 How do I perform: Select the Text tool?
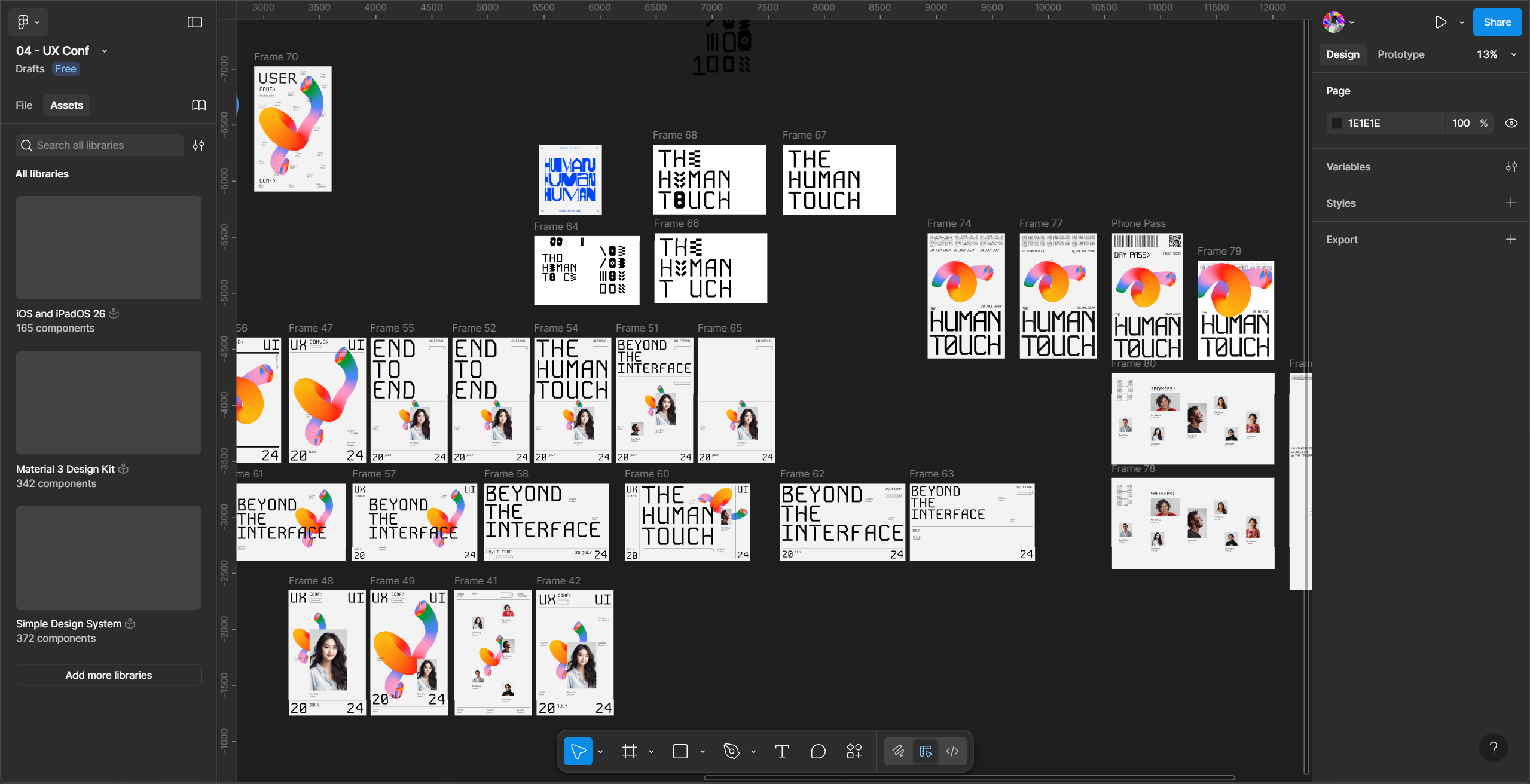pos(781,751)
